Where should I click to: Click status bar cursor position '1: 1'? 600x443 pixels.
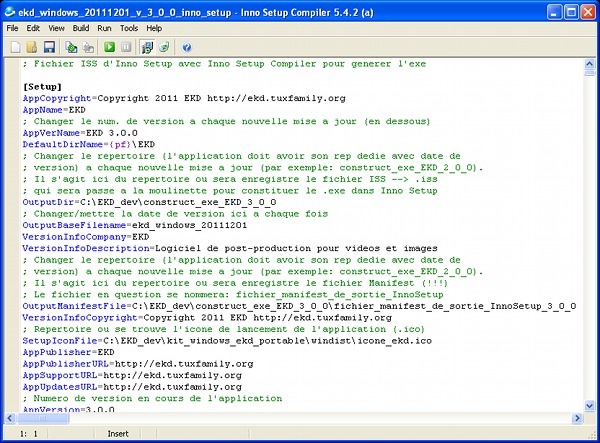pyautogui.click(x=29, y=434)
